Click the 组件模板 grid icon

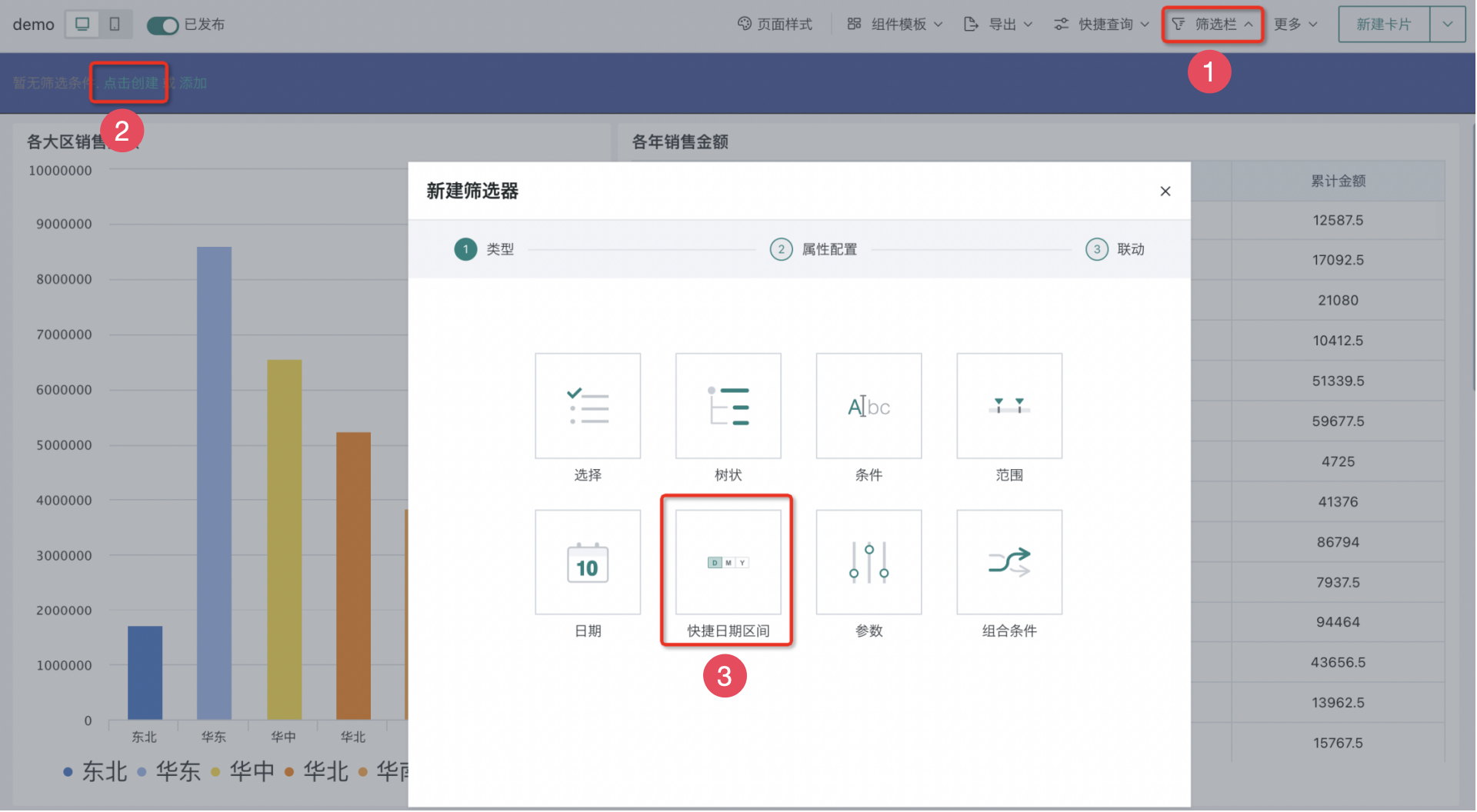854,24
